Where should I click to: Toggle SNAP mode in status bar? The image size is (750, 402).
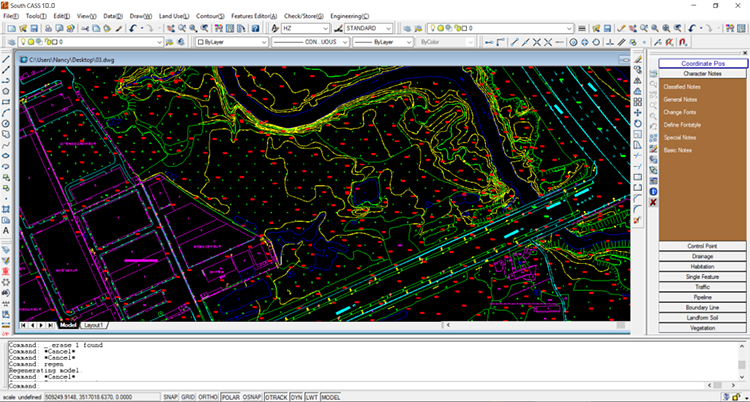pos(171,397)
